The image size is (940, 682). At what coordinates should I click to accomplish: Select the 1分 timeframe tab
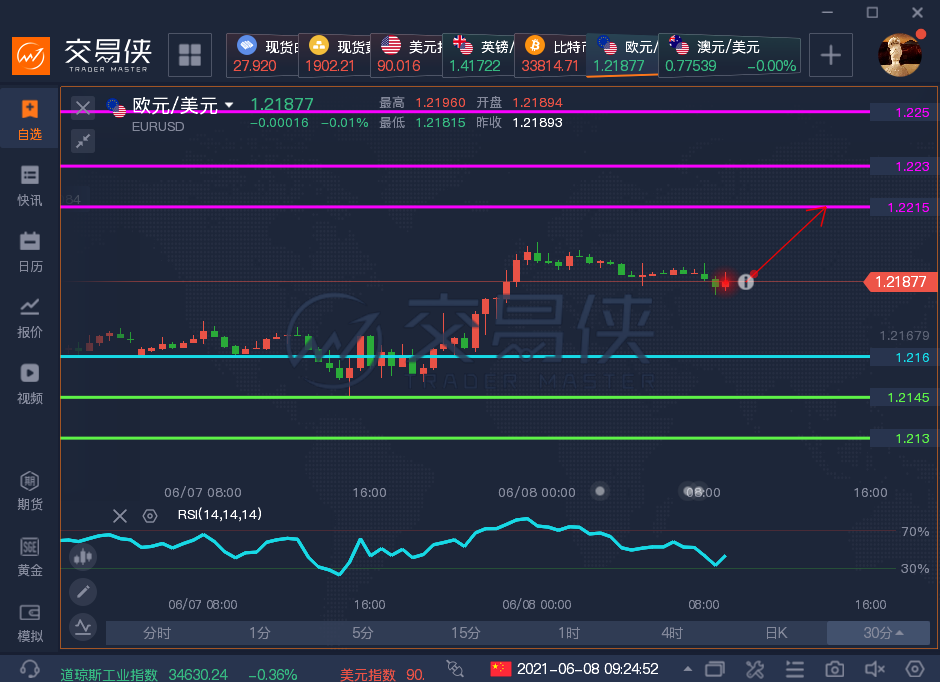click(x=260, y=633)
